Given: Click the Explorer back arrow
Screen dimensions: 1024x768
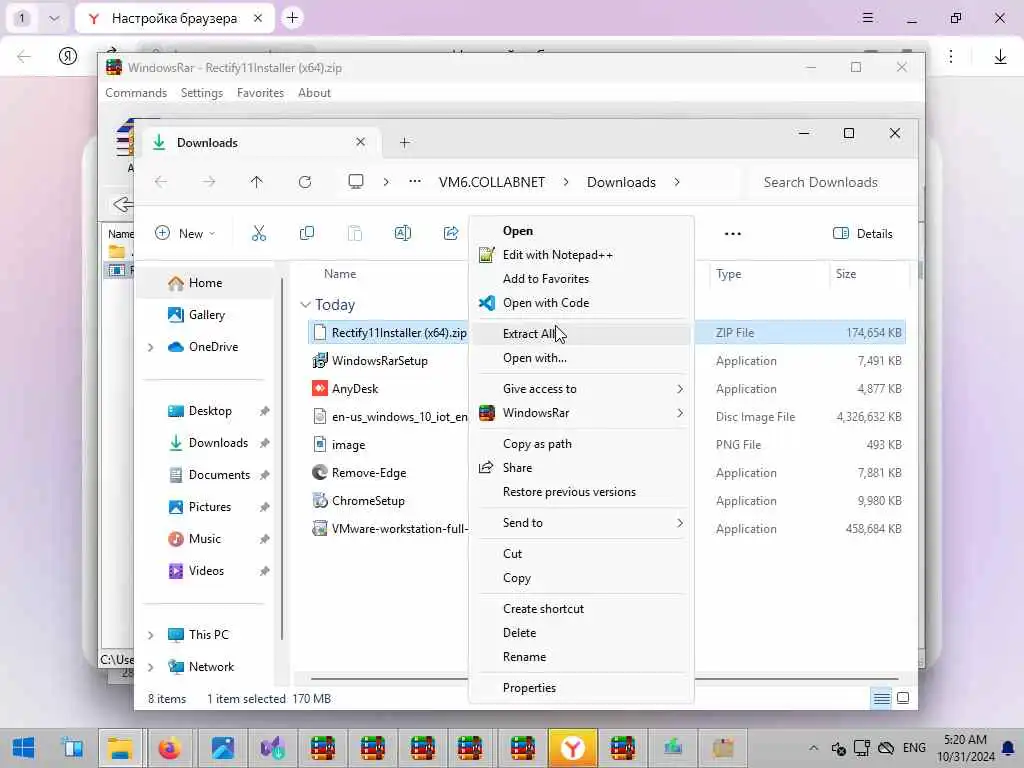Looking at the screenshot, I should tap(161, 182).
